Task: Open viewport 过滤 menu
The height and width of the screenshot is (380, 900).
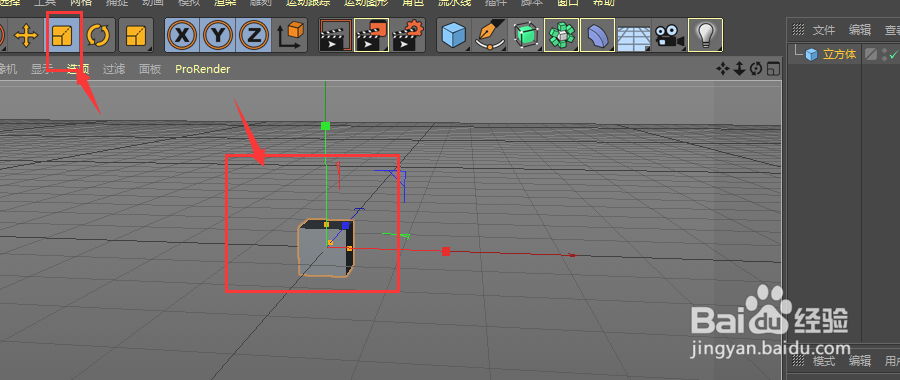Action: pos(114,69)
